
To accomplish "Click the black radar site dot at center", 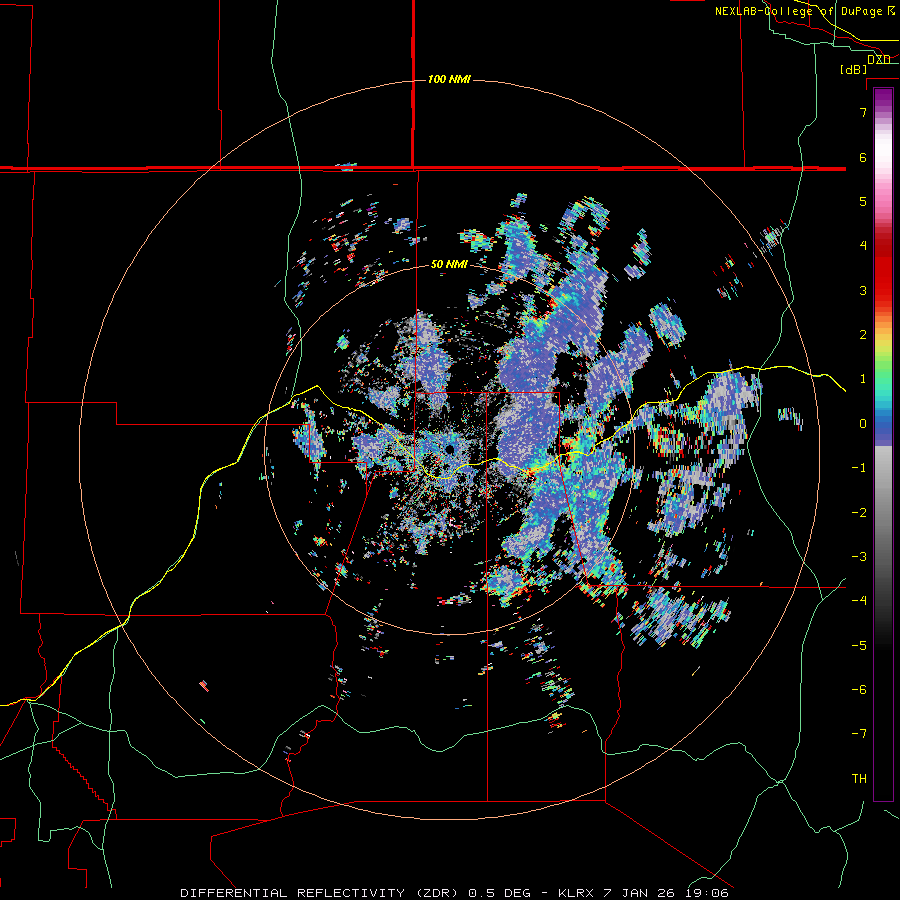I will (x=449, y=449).
